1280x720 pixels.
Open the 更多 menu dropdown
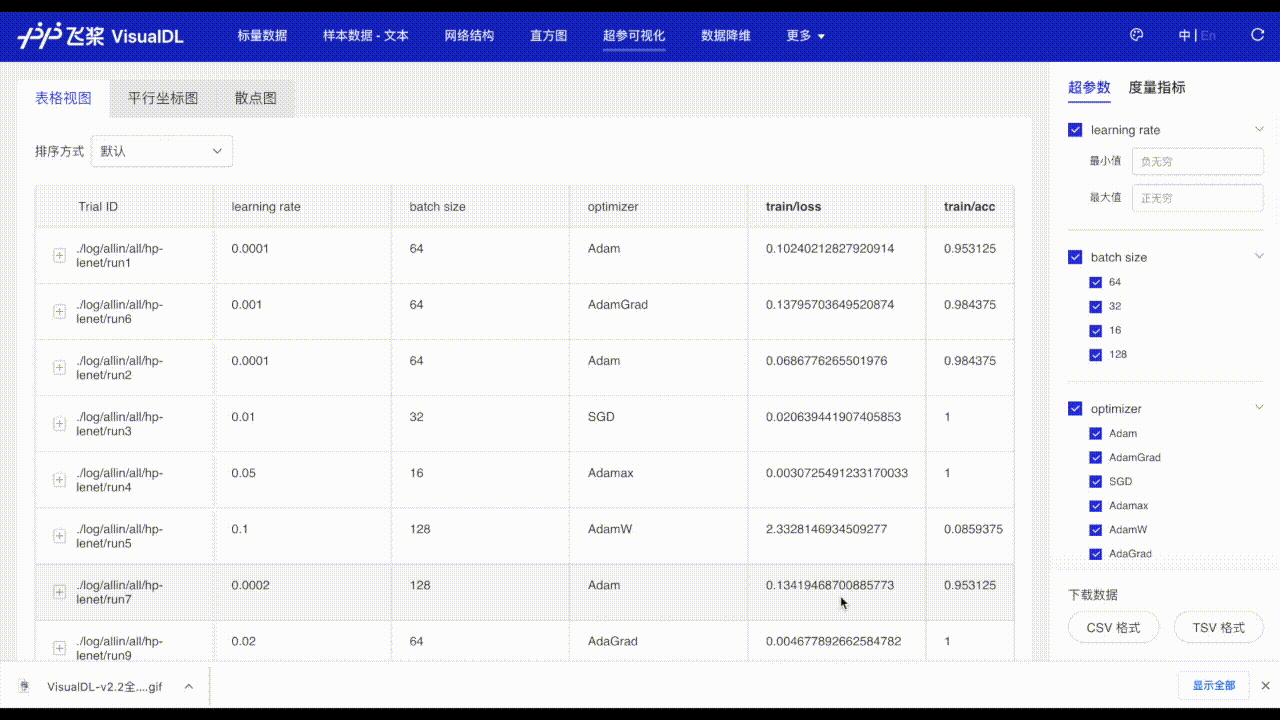pos(805,36)
